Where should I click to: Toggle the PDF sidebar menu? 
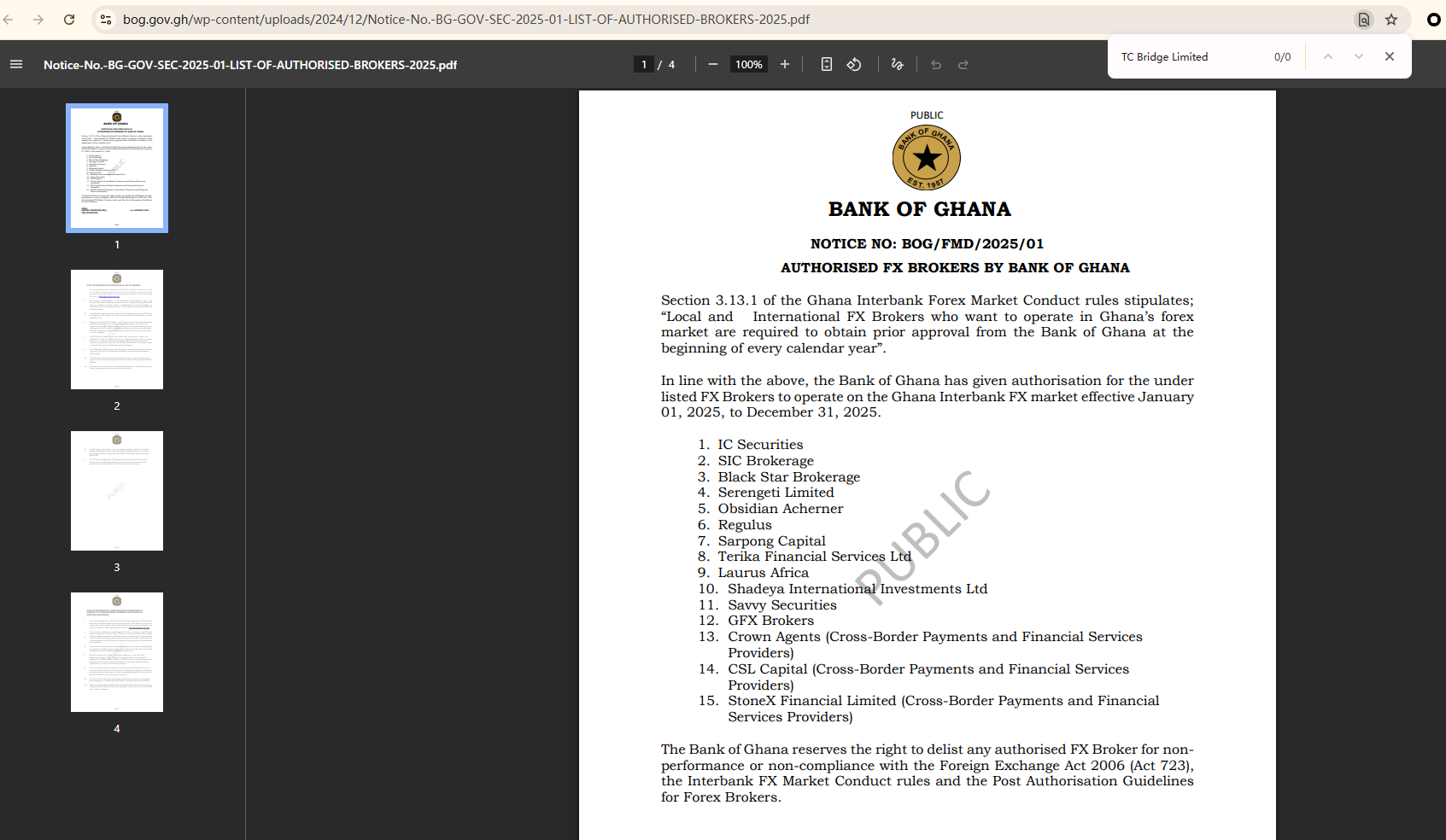(x=16, y=64)
